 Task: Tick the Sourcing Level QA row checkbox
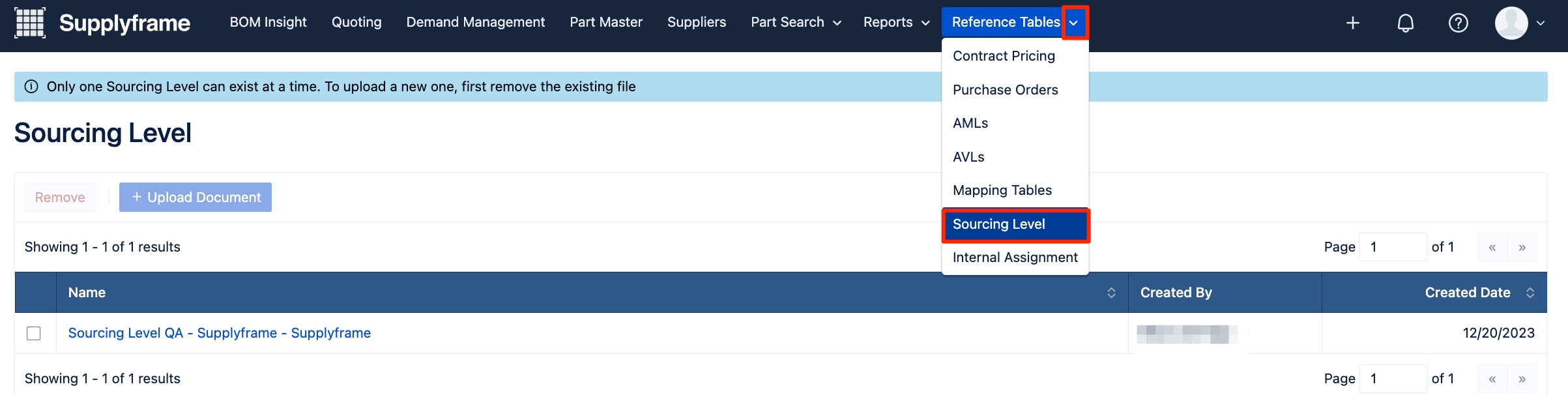[34, 333]
